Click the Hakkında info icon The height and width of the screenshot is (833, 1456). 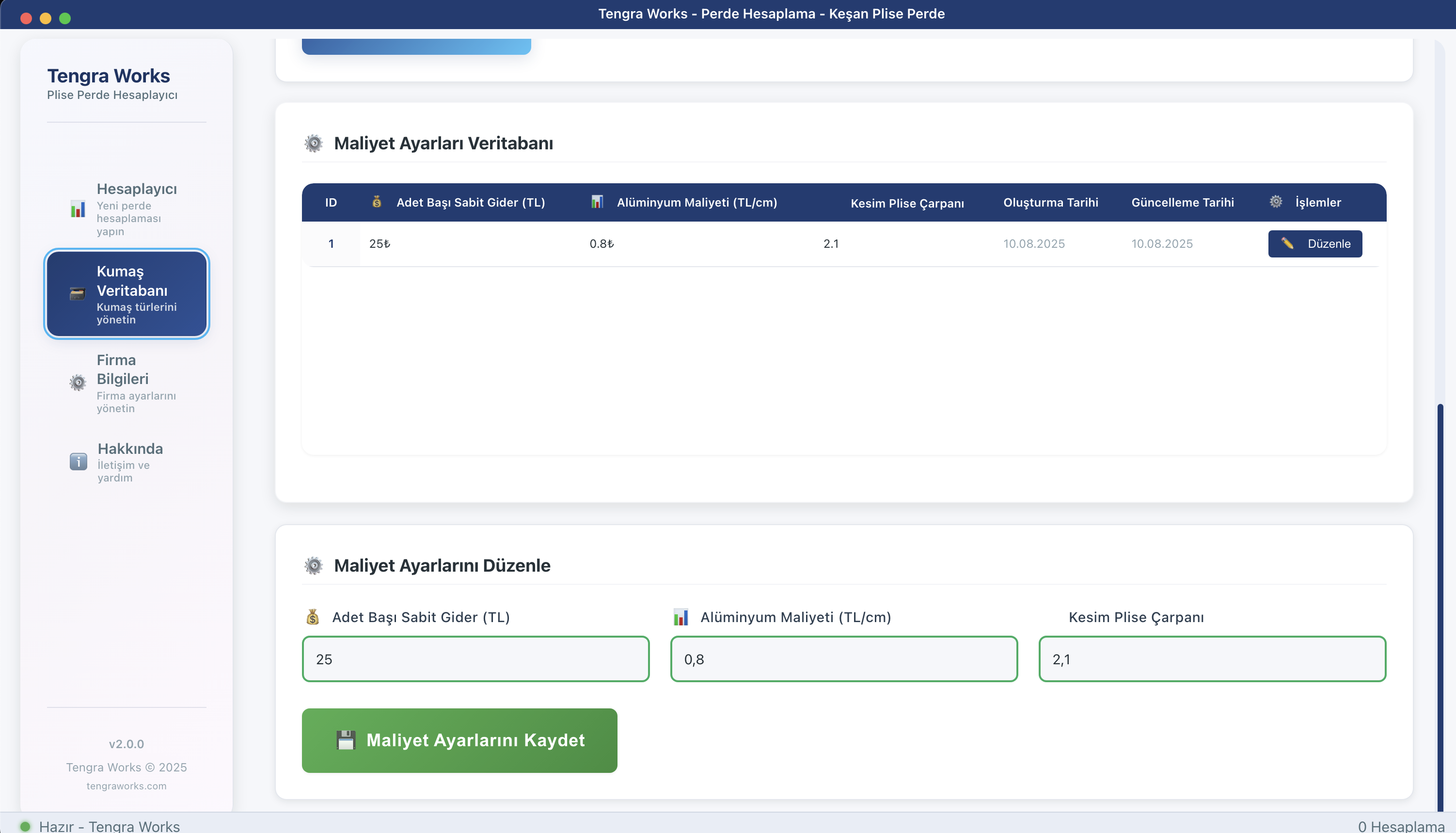(x=79, y=461)
